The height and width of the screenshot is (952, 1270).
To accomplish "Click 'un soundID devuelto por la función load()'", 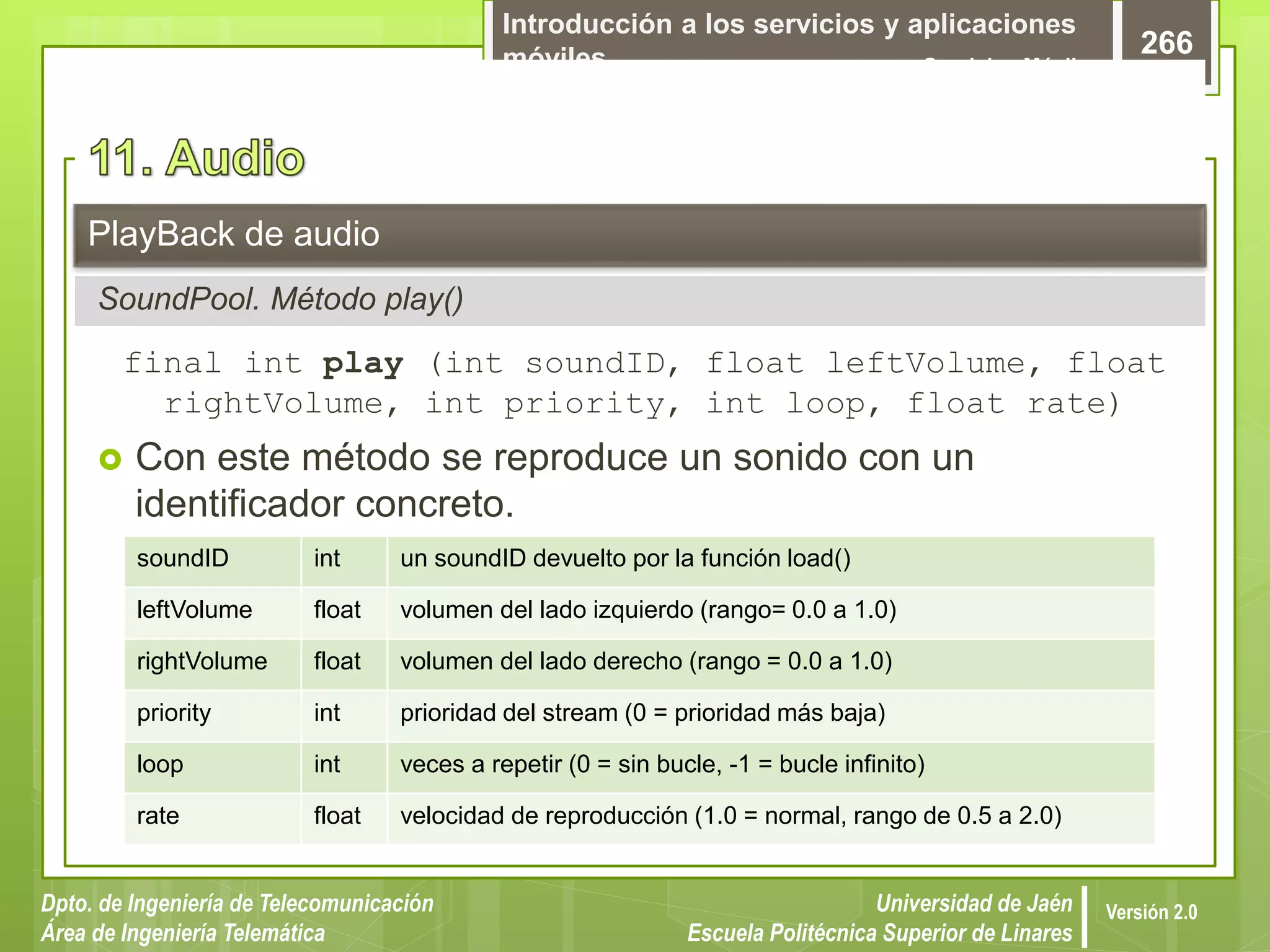I will (626, 559).
